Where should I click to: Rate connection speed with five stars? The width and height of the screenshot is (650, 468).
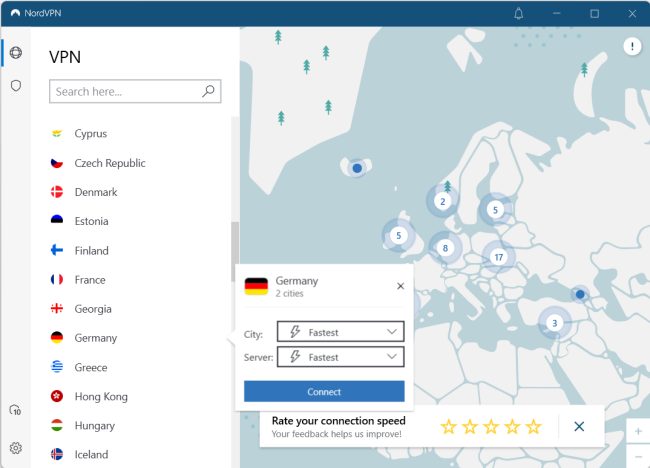533,427
